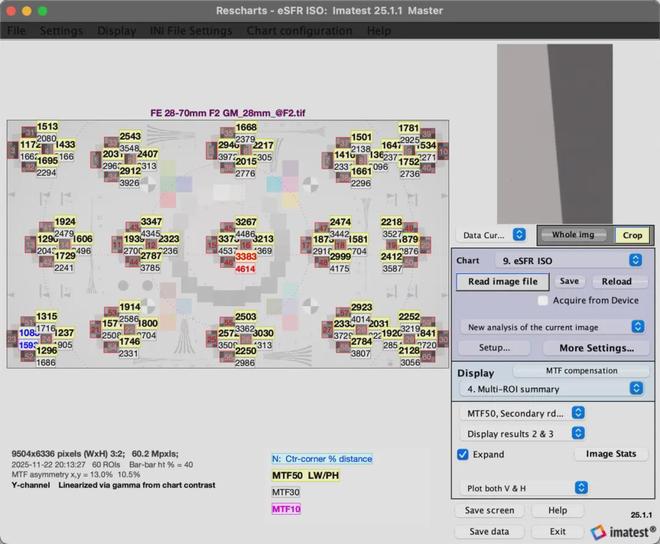
Task: Click the crop preview edge thumbnail
Action: coord(554,134)
